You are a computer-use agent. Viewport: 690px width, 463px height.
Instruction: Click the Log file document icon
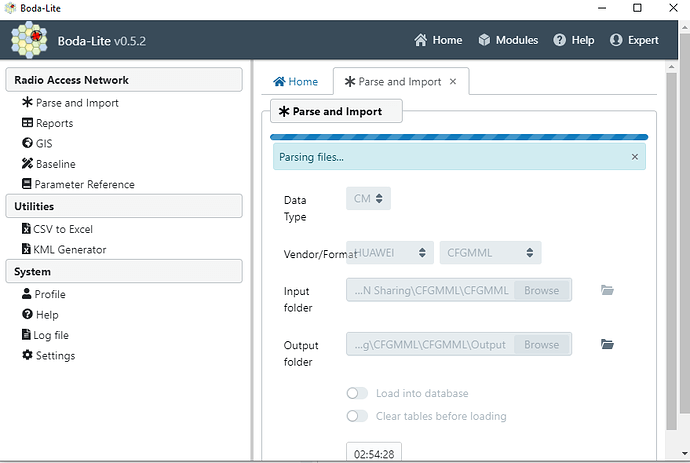click(26, 334)
